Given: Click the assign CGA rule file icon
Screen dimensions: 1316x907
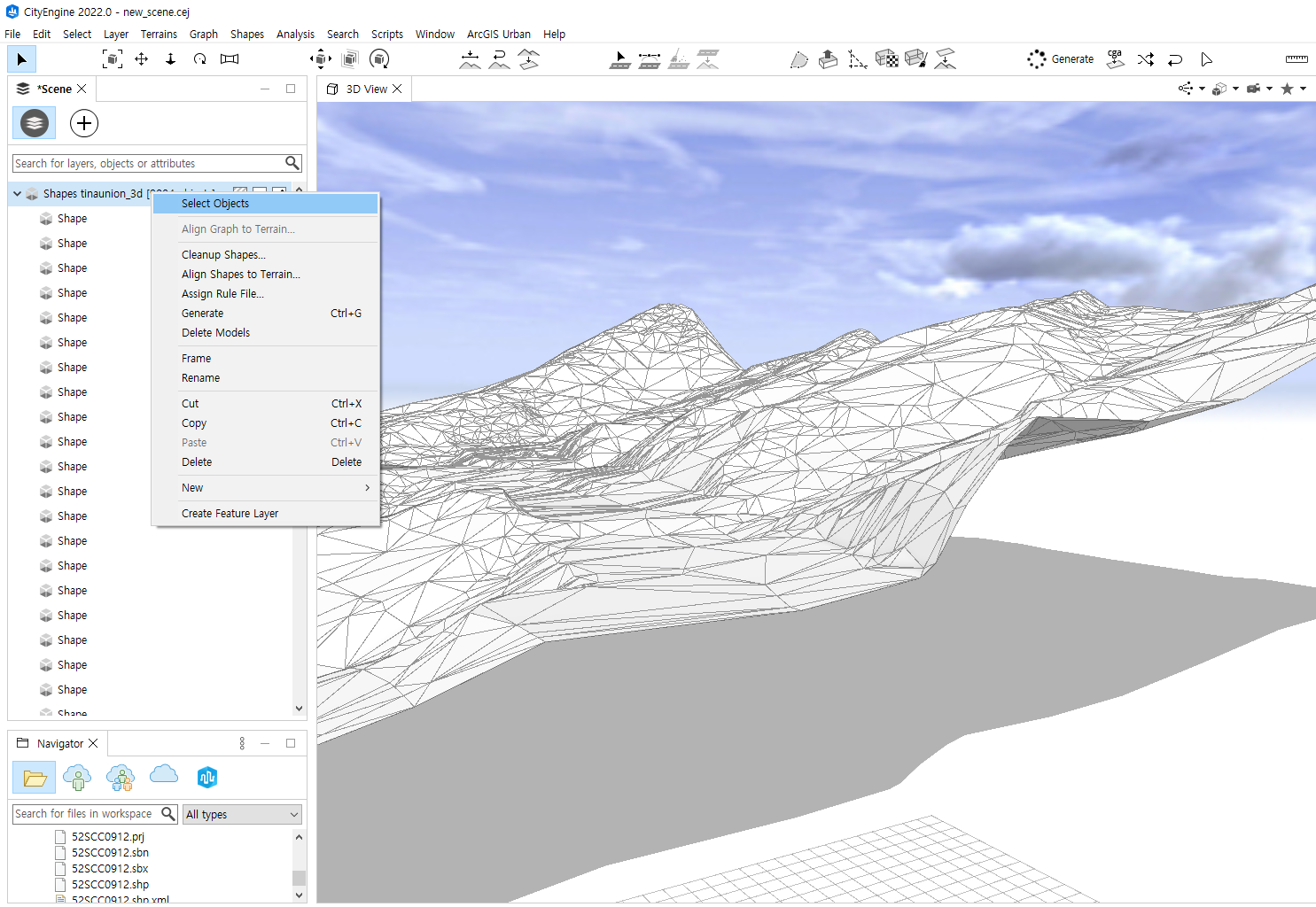Looking at the screenshot, I should click(x=1115, y=59).
